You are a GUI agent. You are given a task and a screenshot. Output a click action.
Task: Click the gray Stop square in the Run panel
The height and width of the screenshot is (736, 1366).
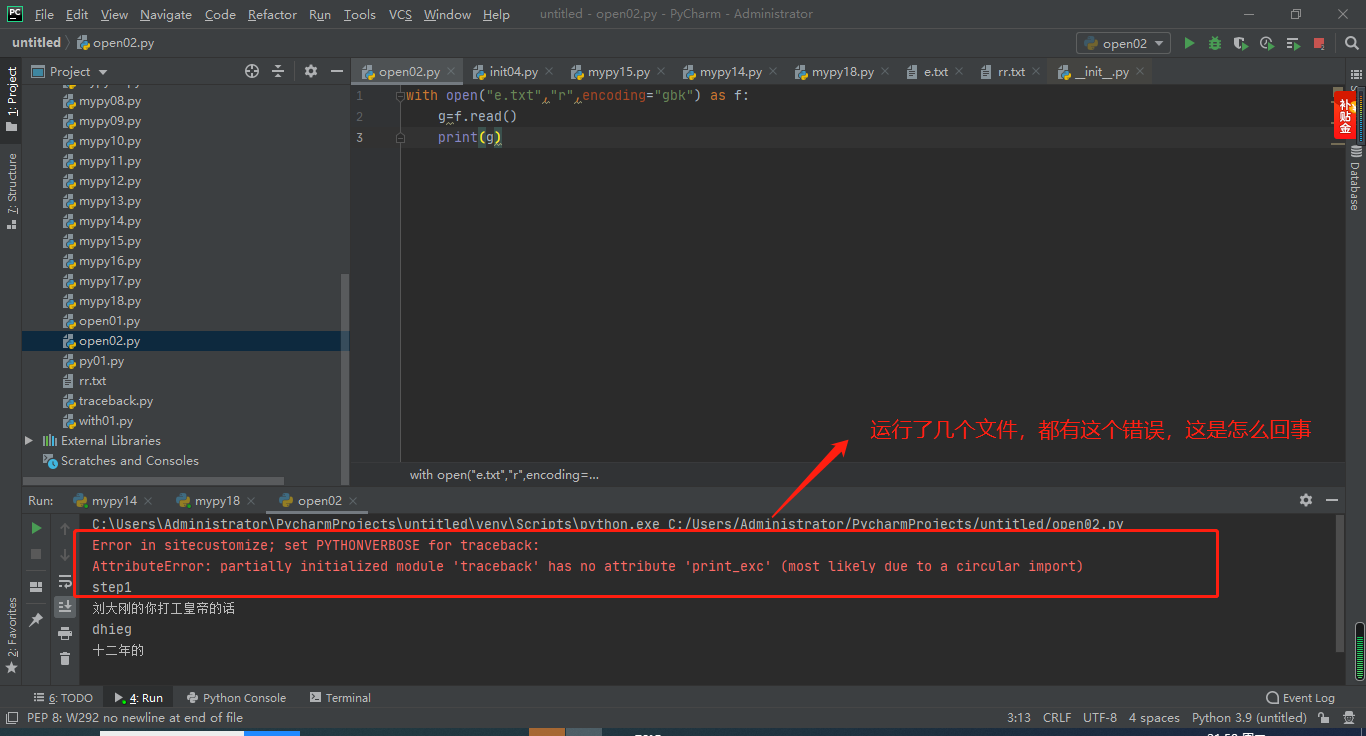[x=36, y=553]
